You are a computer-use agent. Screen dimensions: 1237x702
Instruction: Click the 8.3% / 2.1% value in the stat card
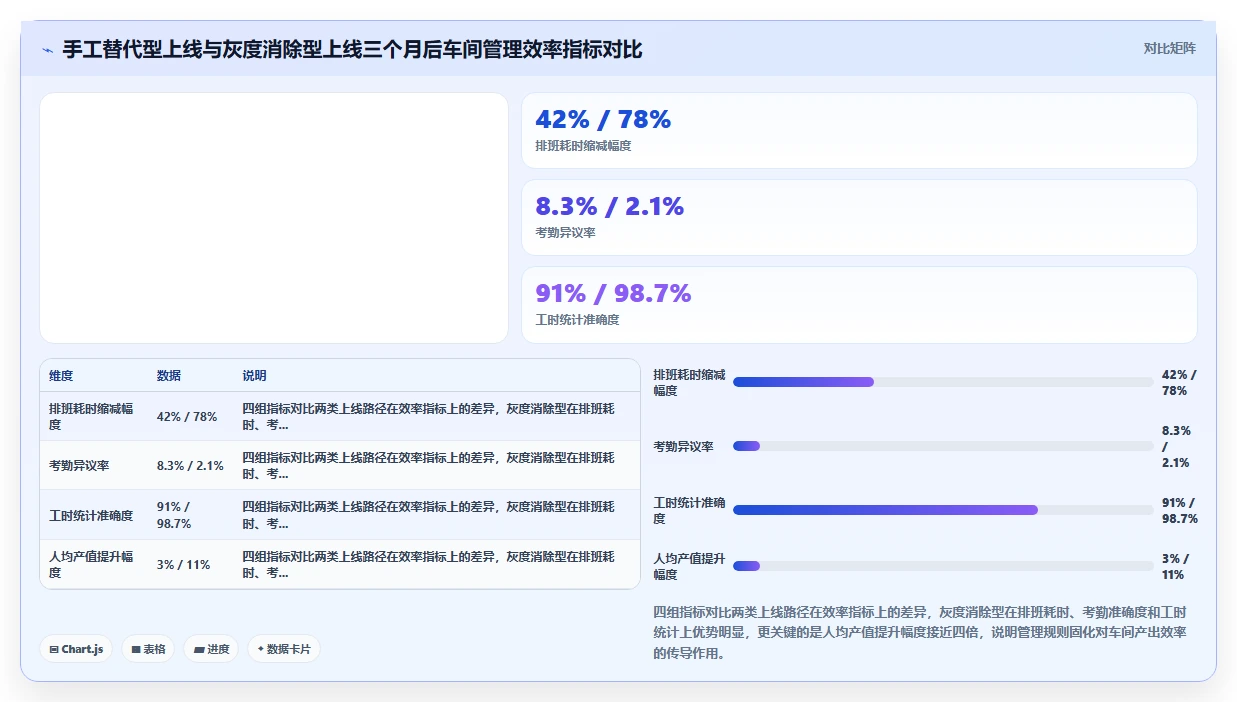pyautogui.click(x=610, y=207)
